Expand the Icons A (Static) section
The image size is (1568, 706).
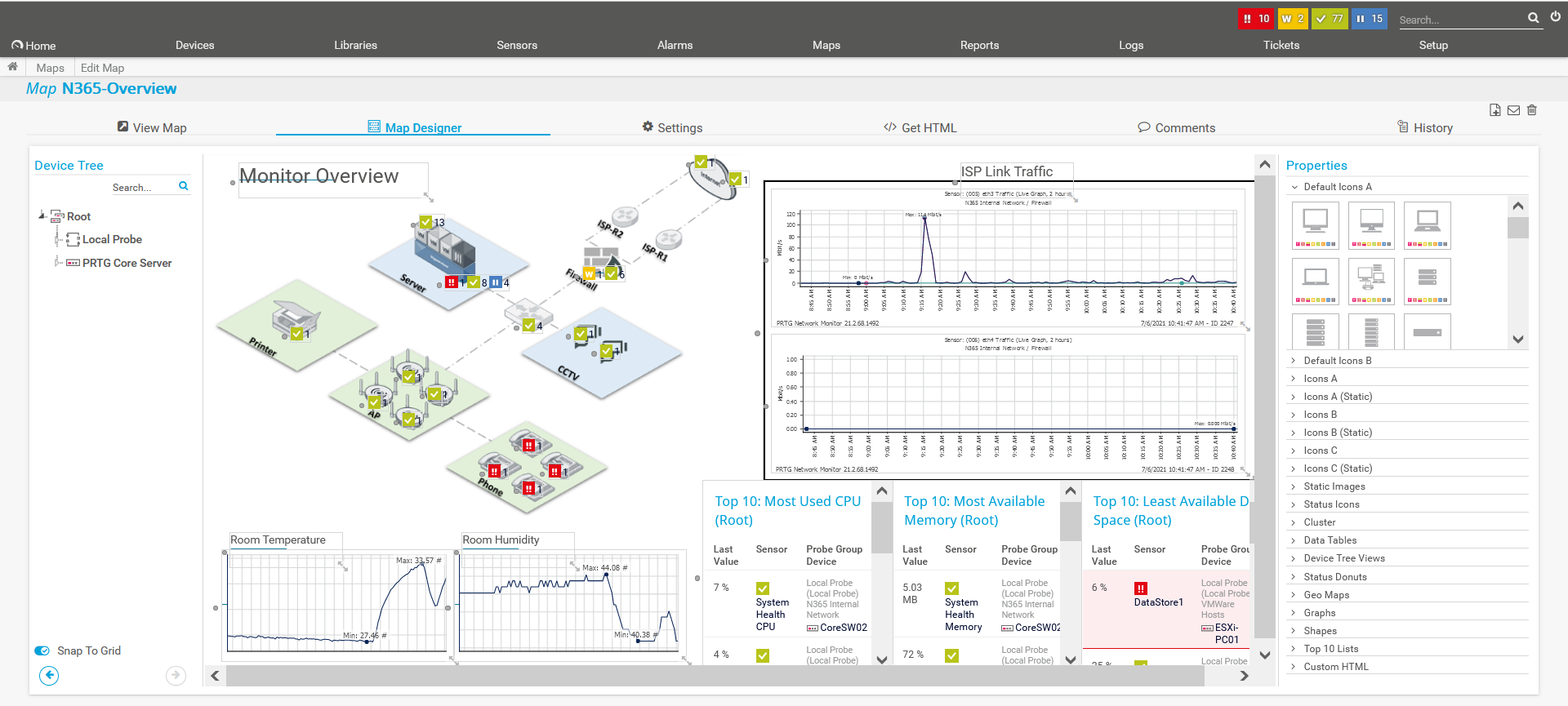pos(1294,397)
